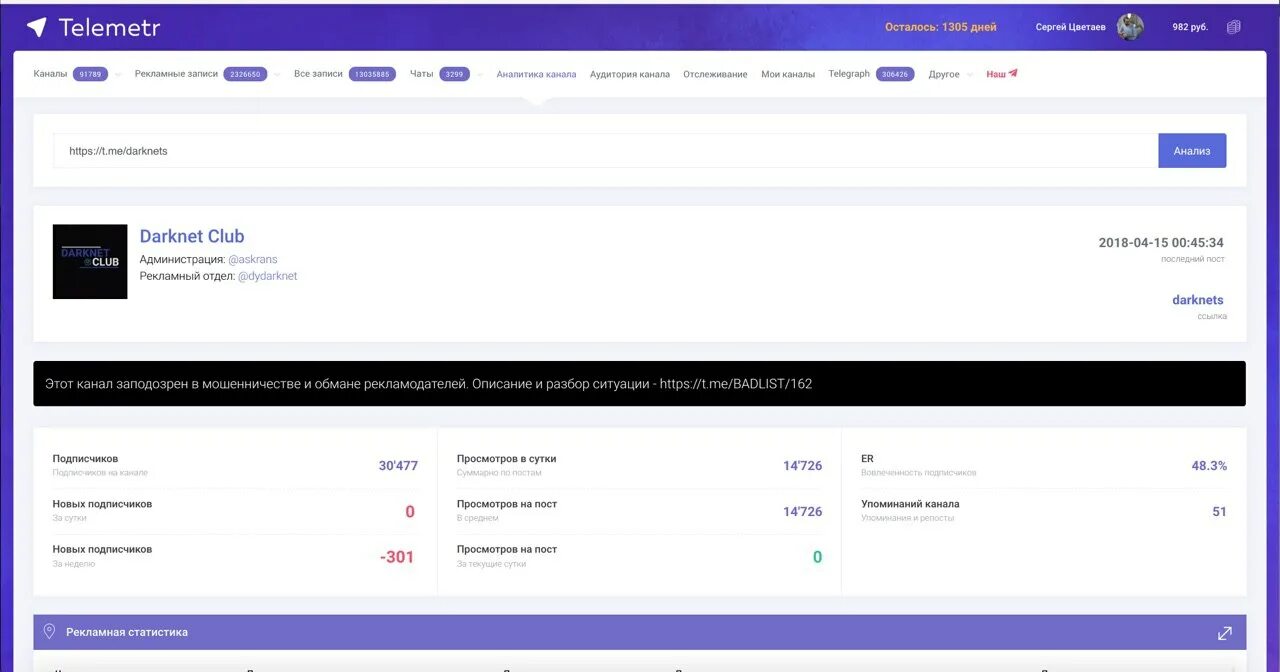The height and width of the screenshot is (672, 1280).
Task: Click the ER value 48.3%
Action: pyautogui.click(x=1209, y=466)
